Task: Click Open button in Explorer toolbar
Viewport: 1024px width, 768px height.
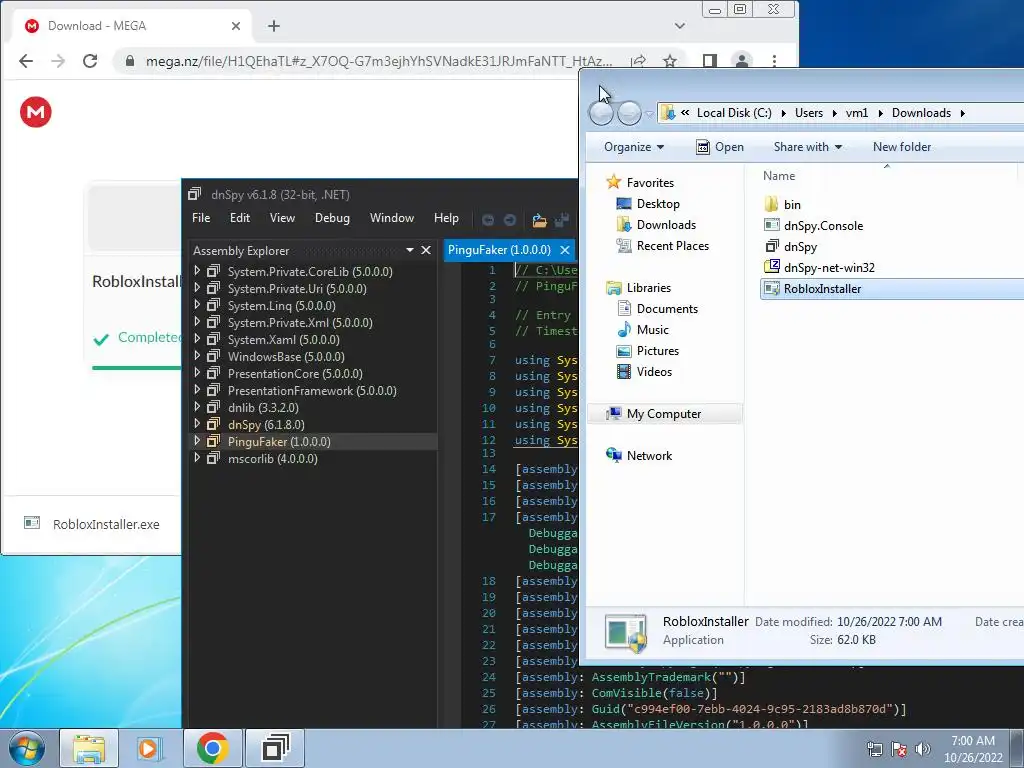Action: click(720, 147)
